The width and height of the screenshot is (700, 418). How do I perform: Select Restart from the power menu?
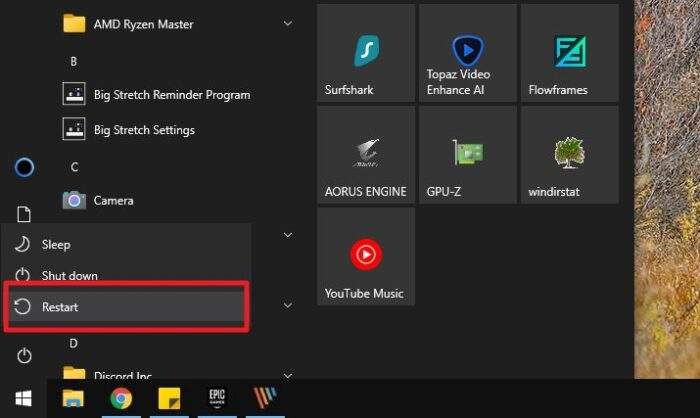pos(126,307)
